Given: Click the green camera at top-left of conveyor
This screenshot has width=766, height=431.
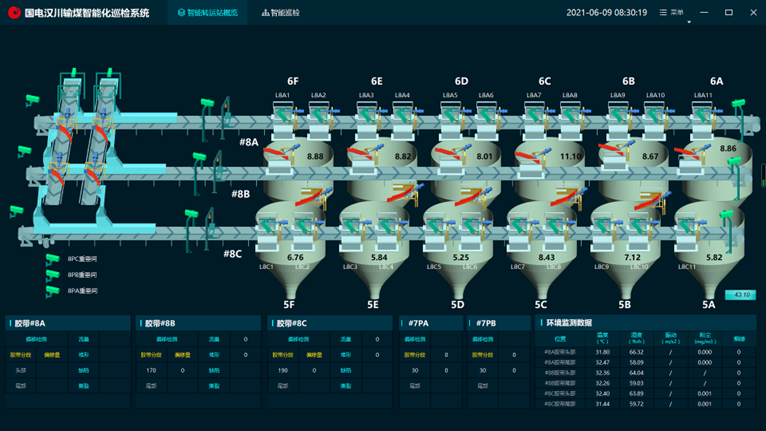Looking at the screenshot, I should [31, 100].
